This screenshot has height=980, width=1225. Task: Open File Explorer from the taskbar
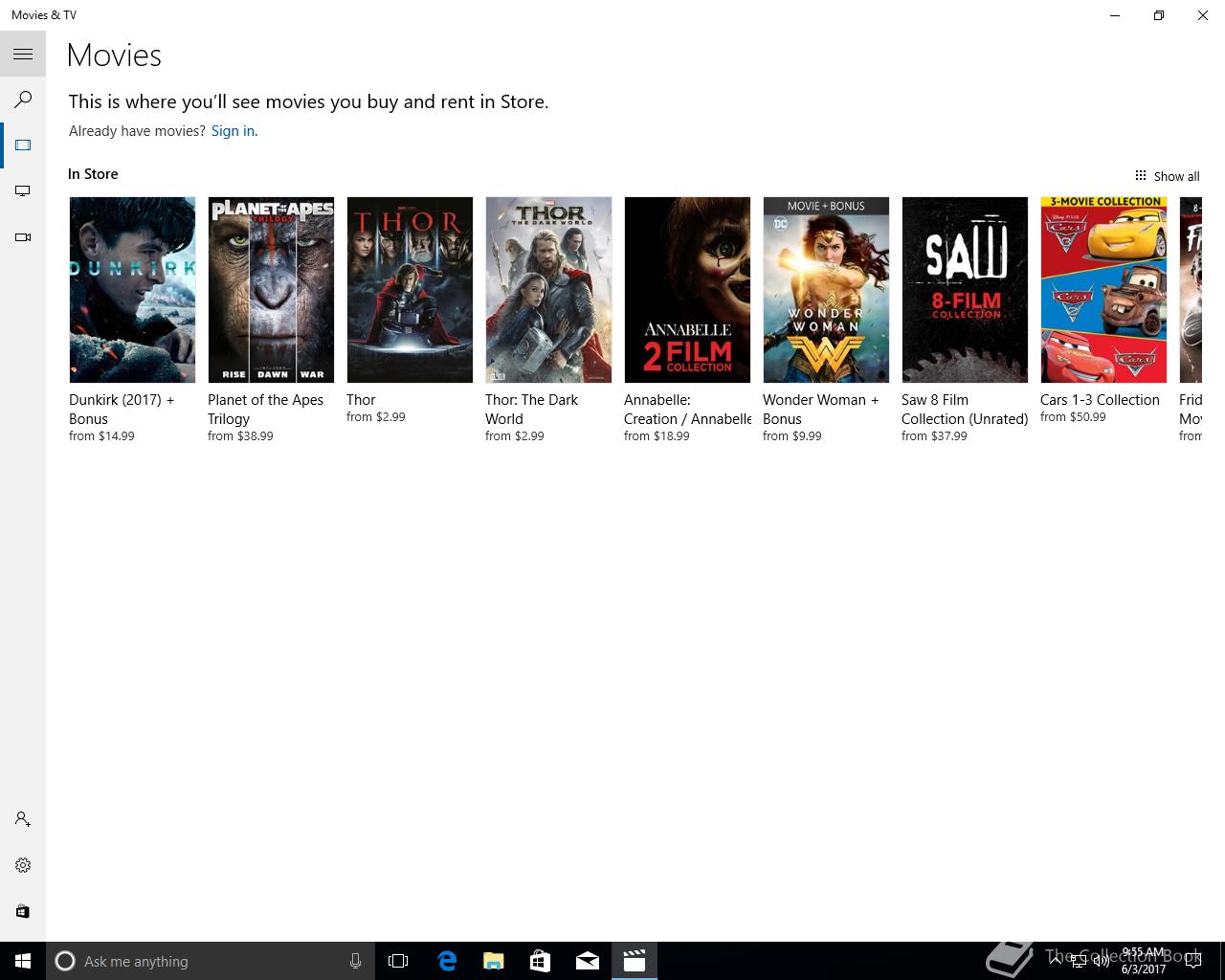click(x=494, y=961)
